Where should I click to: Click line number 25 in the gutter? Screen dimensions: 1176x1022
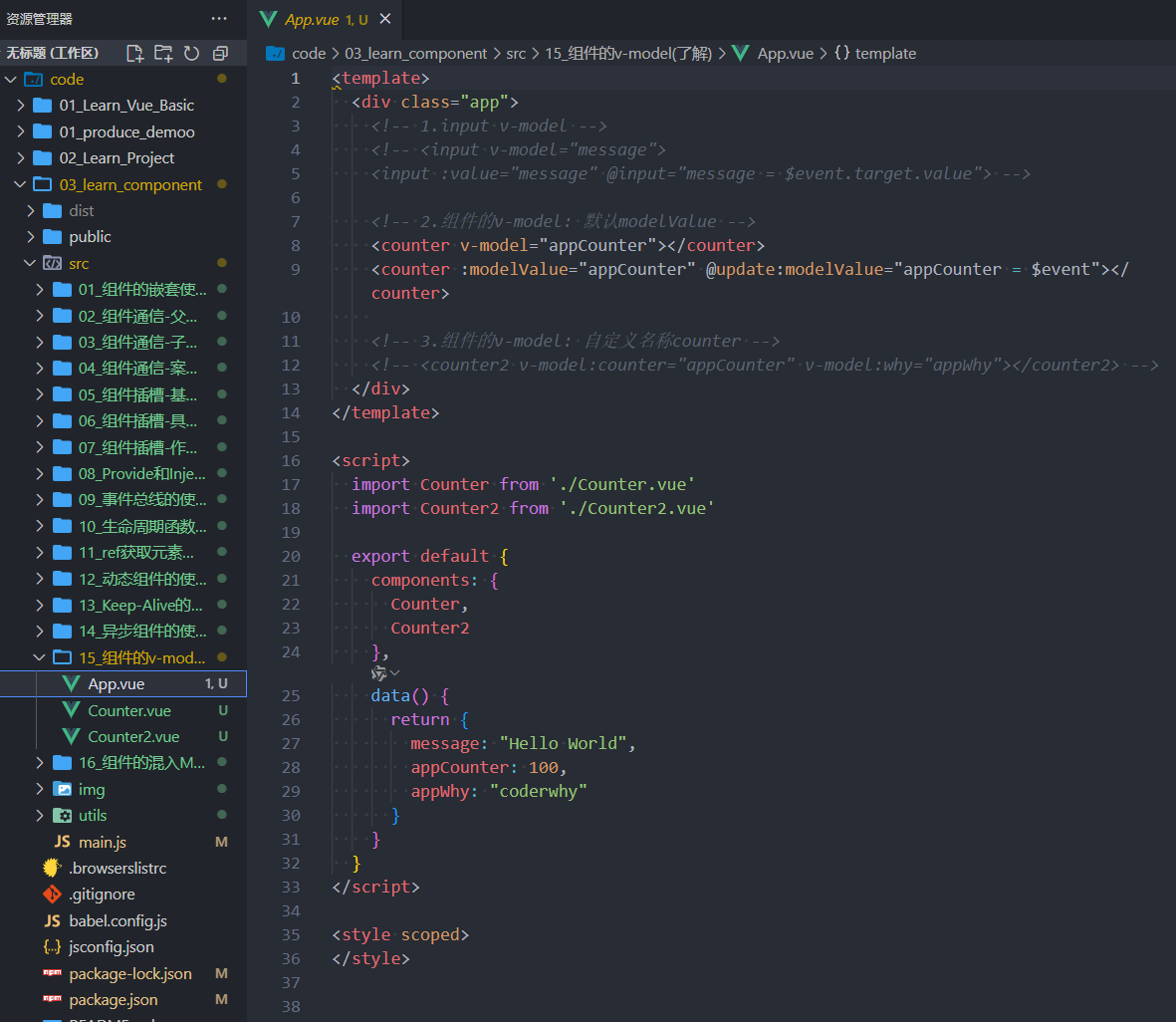coord(290,695)
